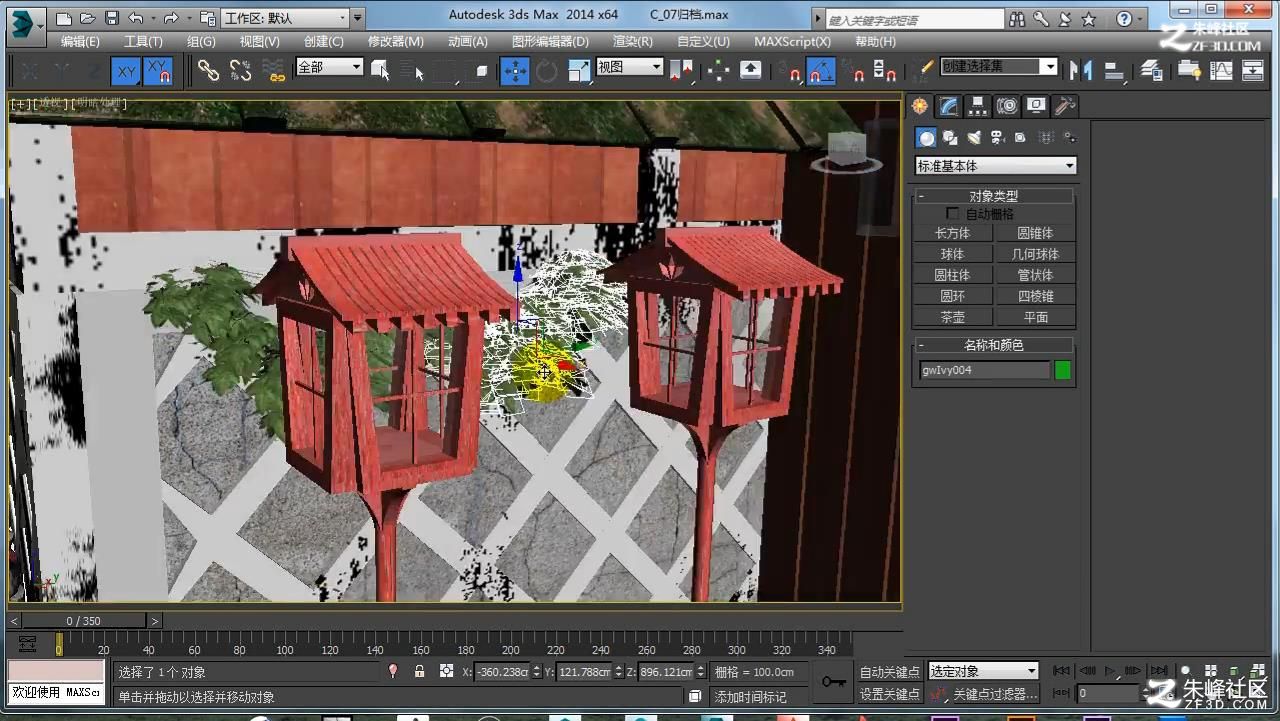1280x721 pixels.
Task: Toggle the XY axis constraint button
Action: pos(125,71)
